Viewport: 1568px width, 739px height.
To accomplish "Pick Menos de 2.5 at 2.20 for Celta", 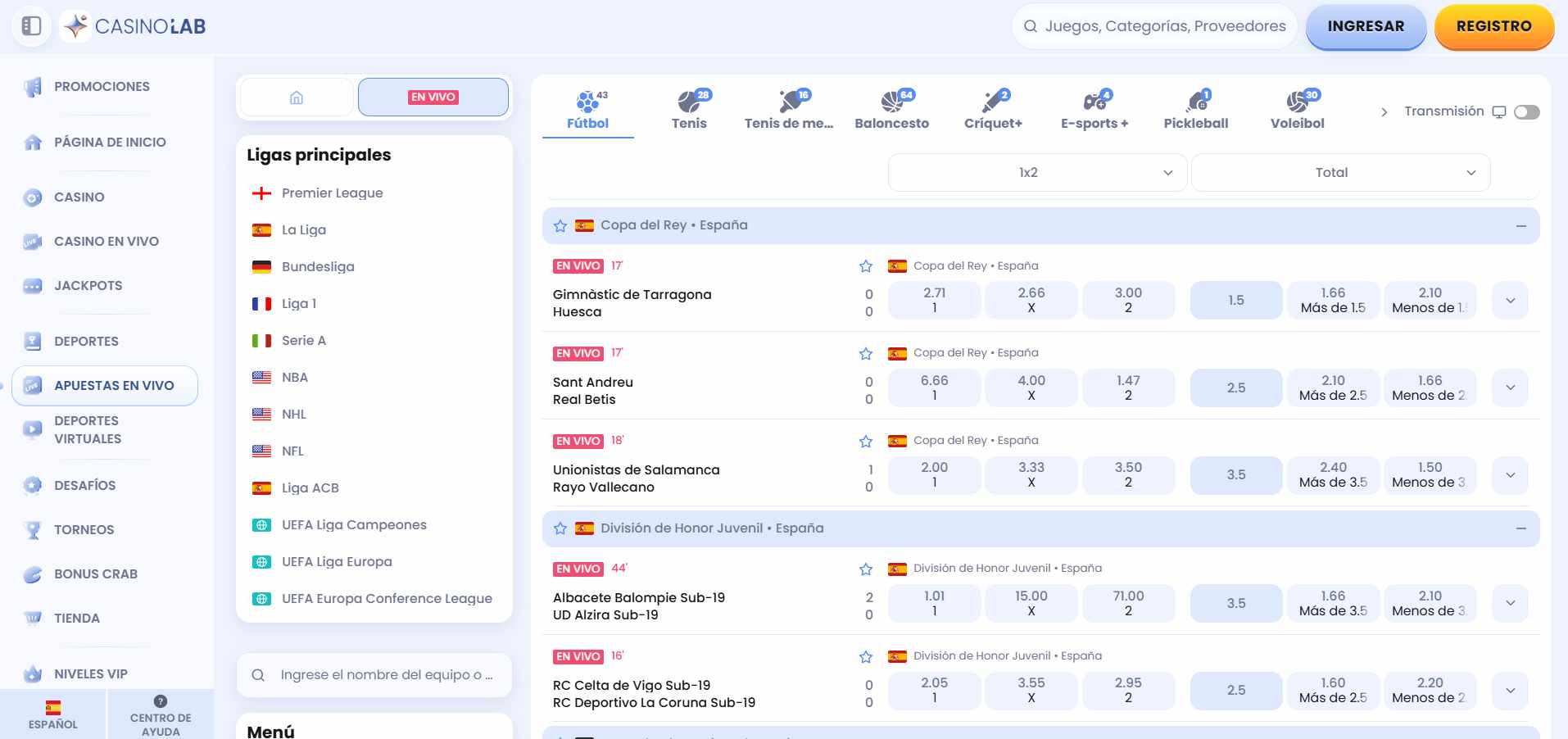I will click(1430, 691).
